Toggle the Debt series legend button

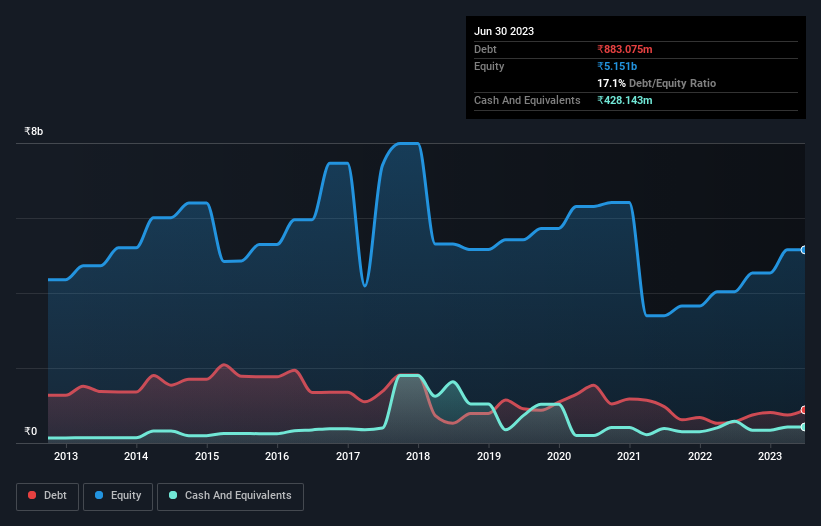click(48, 496)
